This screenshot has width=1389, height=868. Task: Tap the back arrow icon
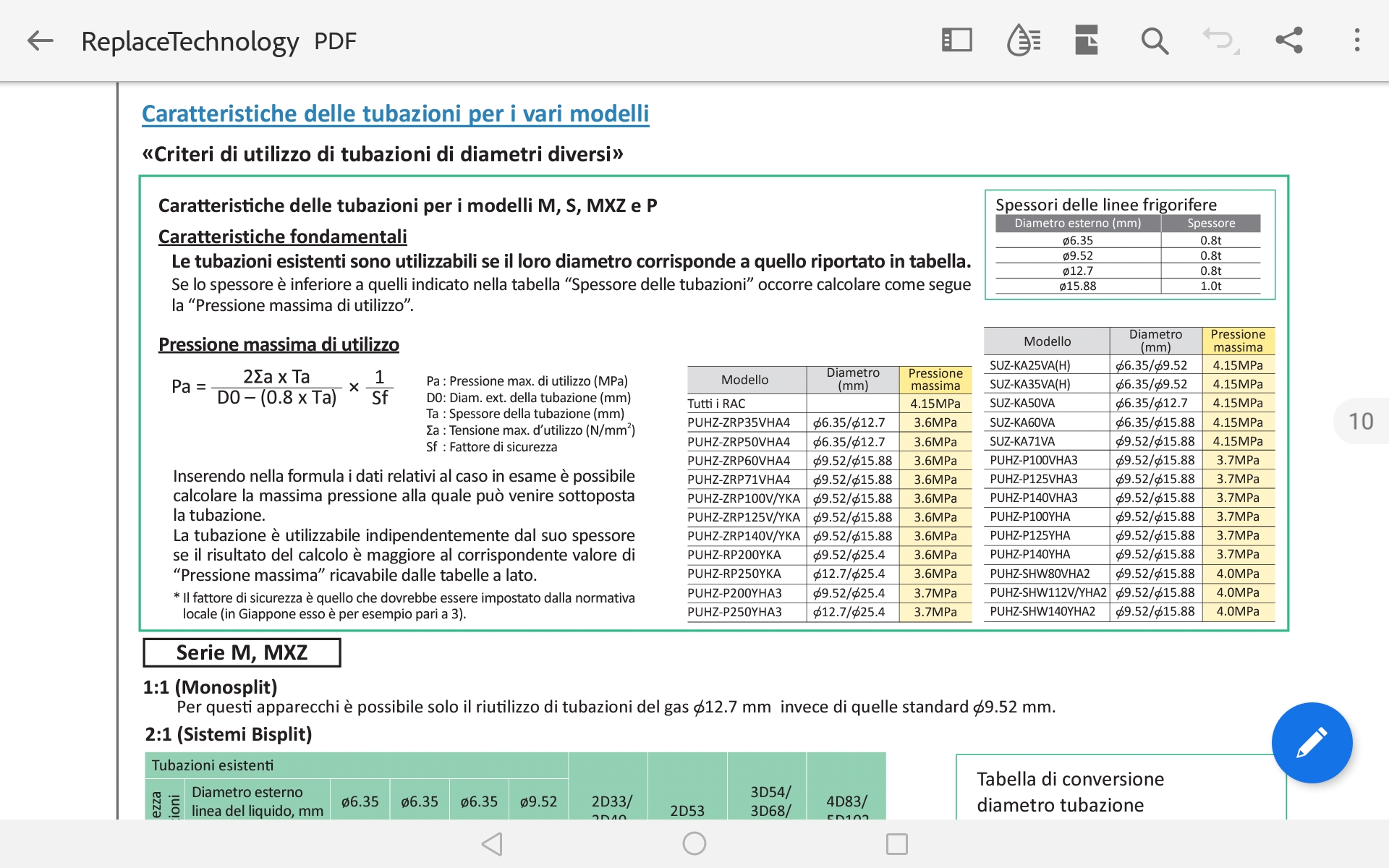[41, 41]
